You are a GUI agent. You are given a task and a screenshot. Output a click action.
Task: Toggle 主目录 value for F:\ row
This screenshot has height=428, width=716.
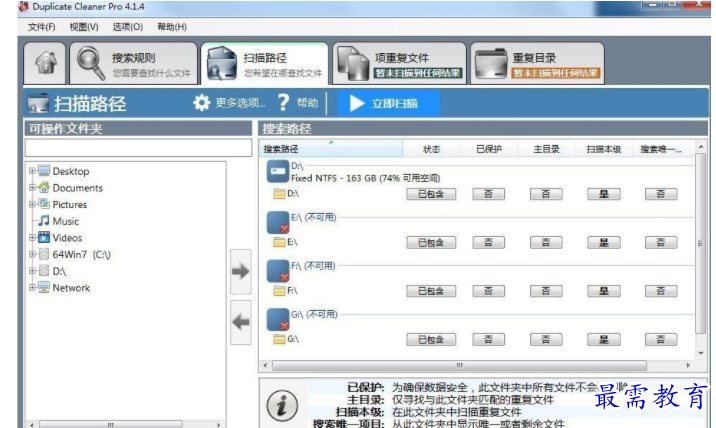click(546, 291)
